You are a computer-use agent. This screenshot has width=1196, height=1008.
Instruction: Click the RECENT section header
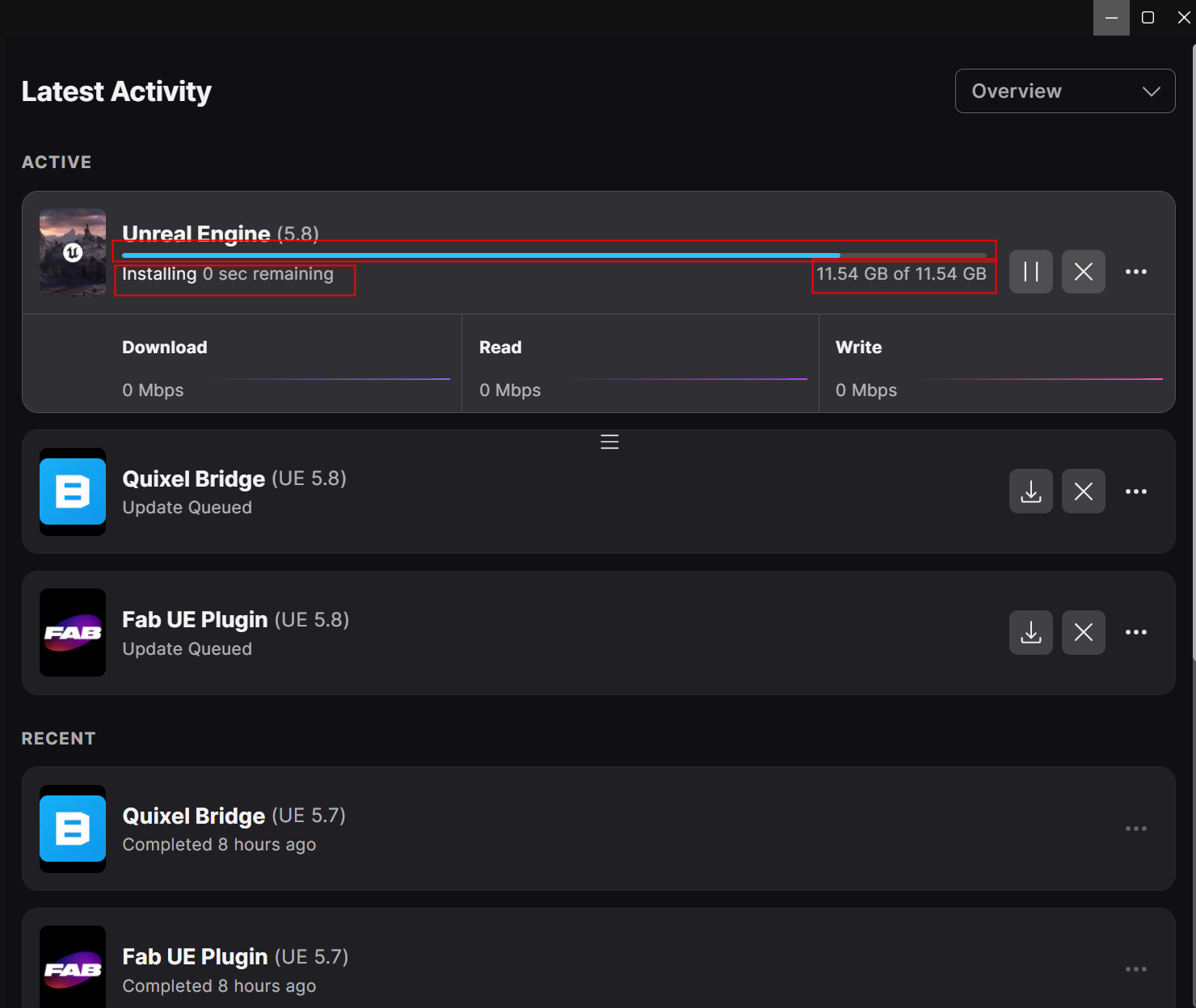tap(59, 738)
